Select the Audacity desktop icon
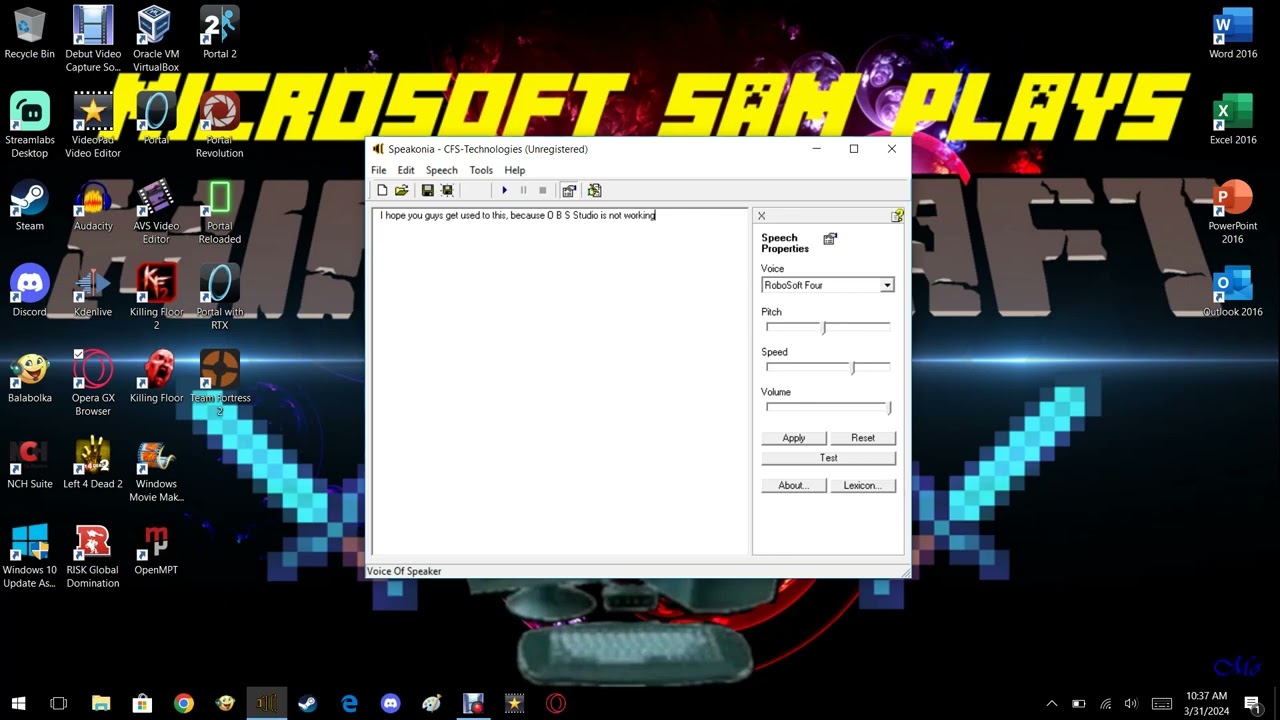 (x=93, y=205)
